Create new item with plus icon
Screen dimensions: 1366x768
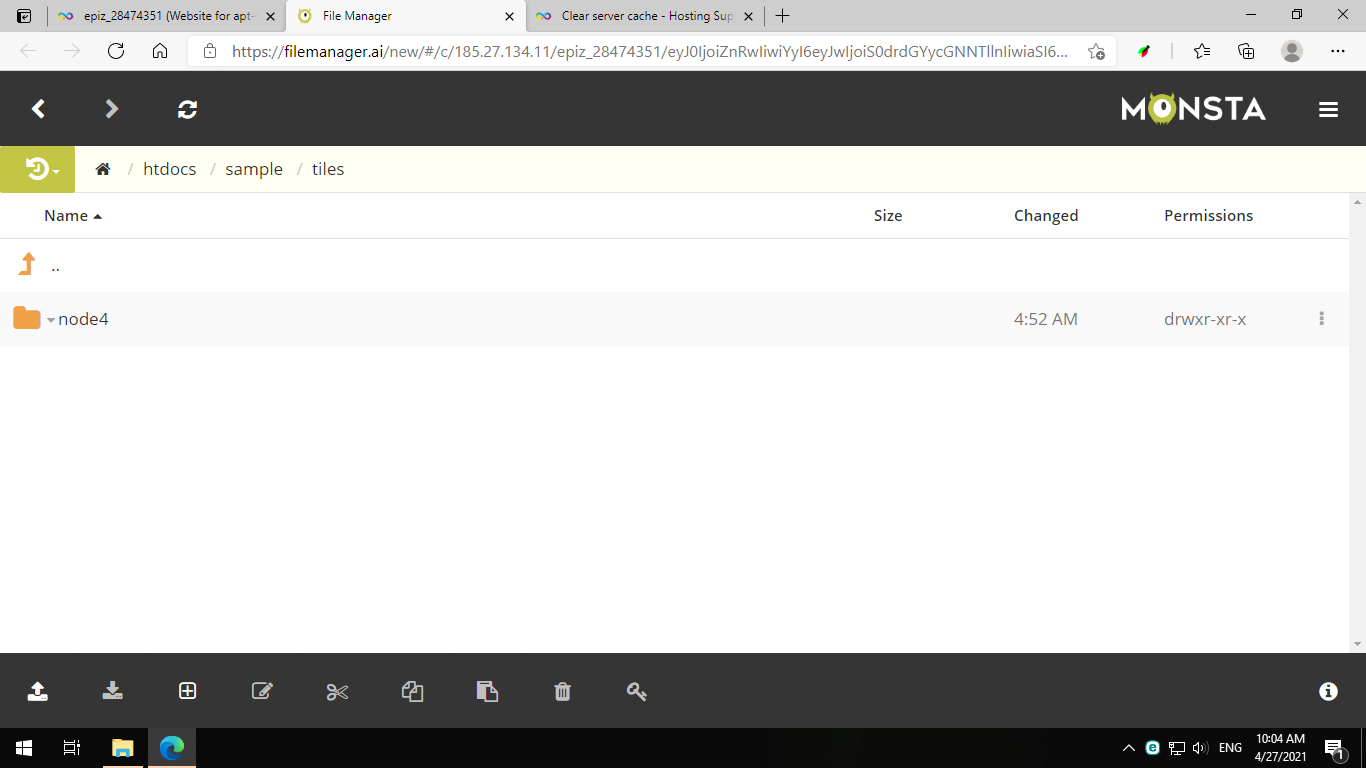(x=187, y=691)
